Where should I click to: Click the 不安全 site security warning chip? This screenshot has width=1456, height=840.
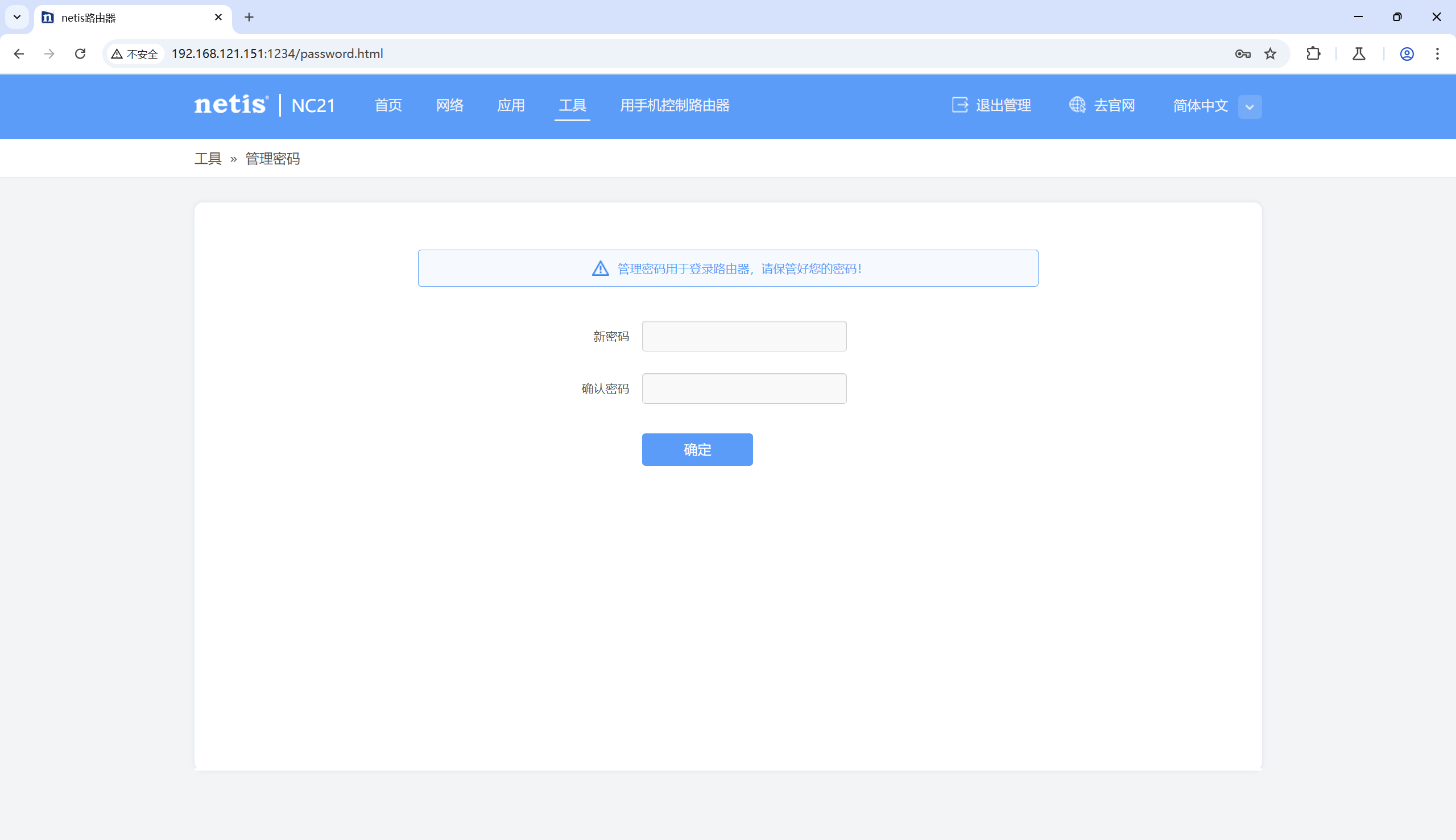(x=134, y=53)
